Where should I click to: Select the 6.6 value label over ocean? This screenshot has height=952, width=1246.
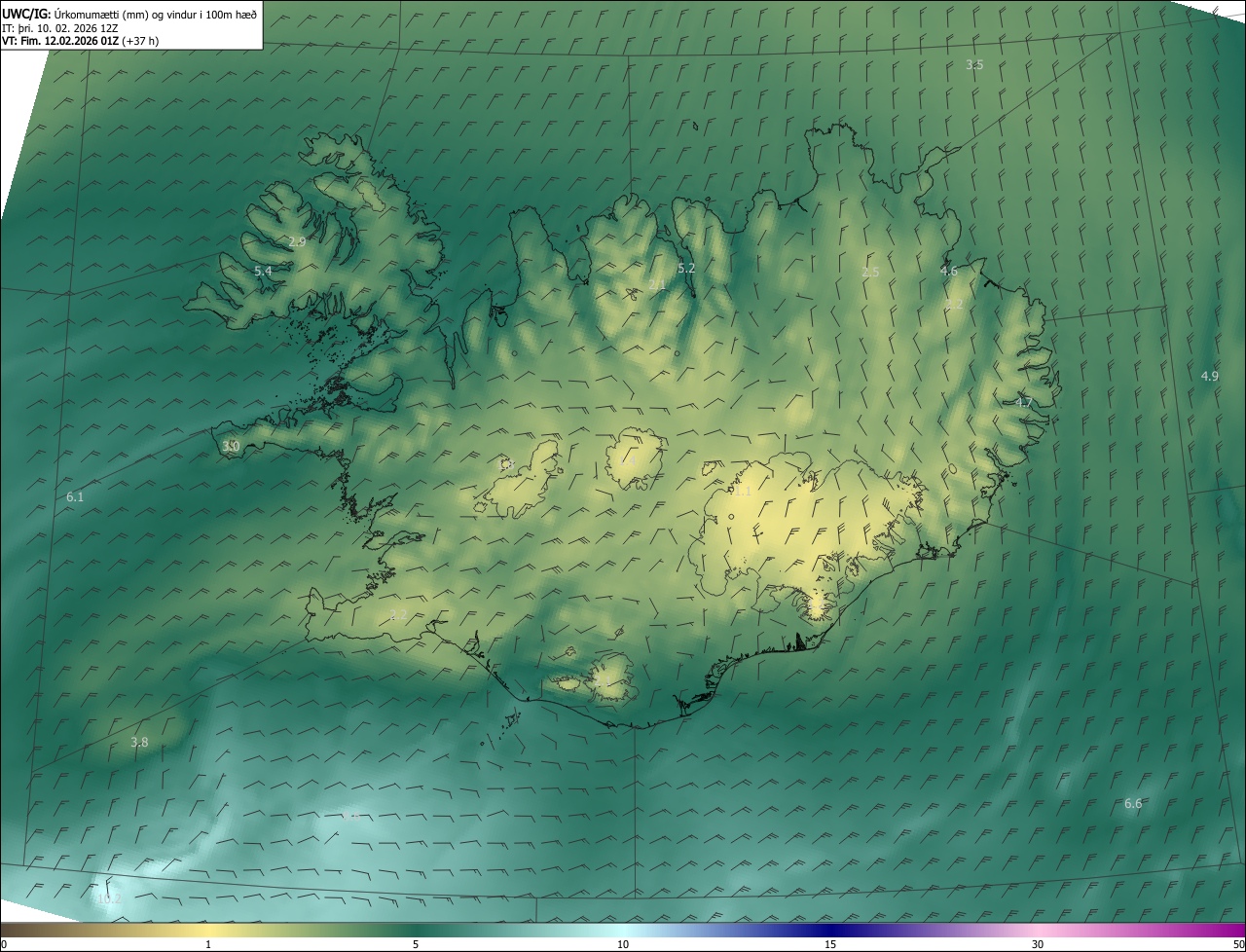1133,804
